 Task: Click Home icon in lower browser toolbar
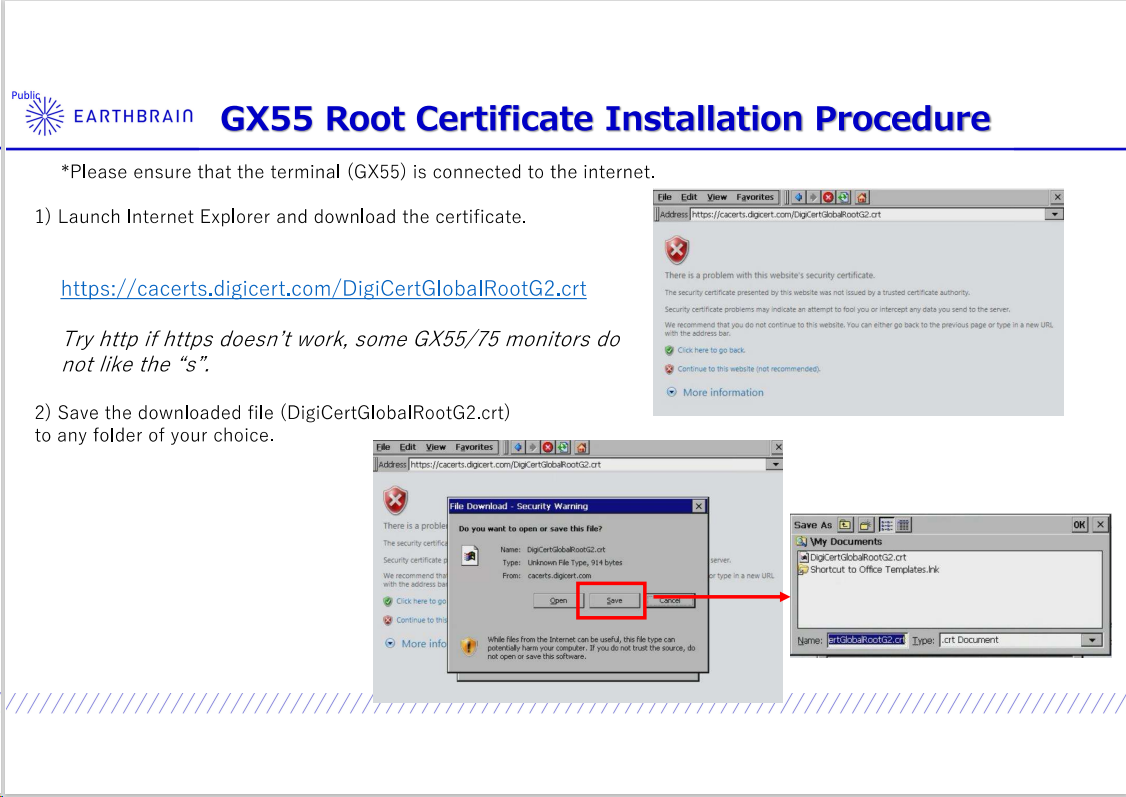[x=582, y=447]
